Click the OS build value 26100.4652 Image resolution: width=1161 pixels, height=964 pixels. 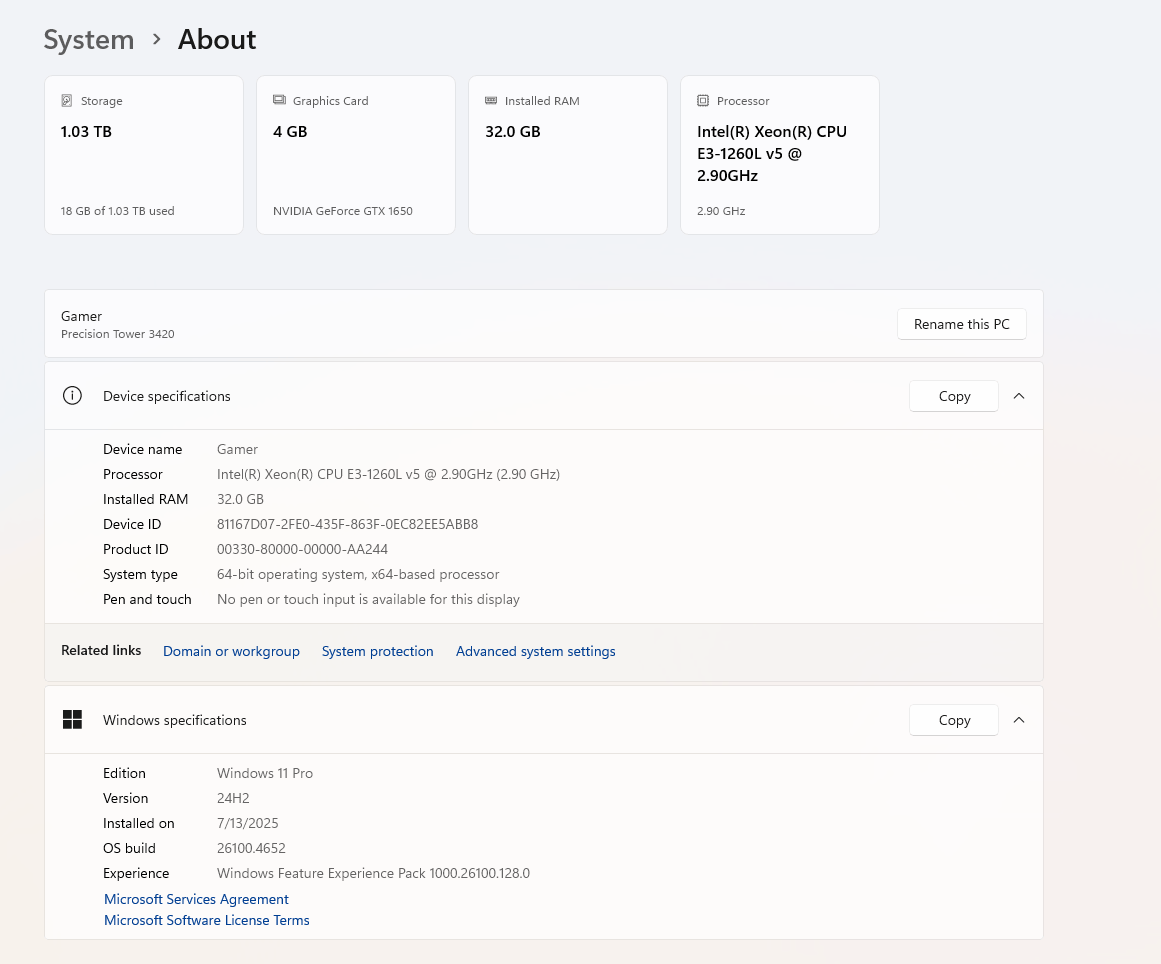[x=251, y=848]
